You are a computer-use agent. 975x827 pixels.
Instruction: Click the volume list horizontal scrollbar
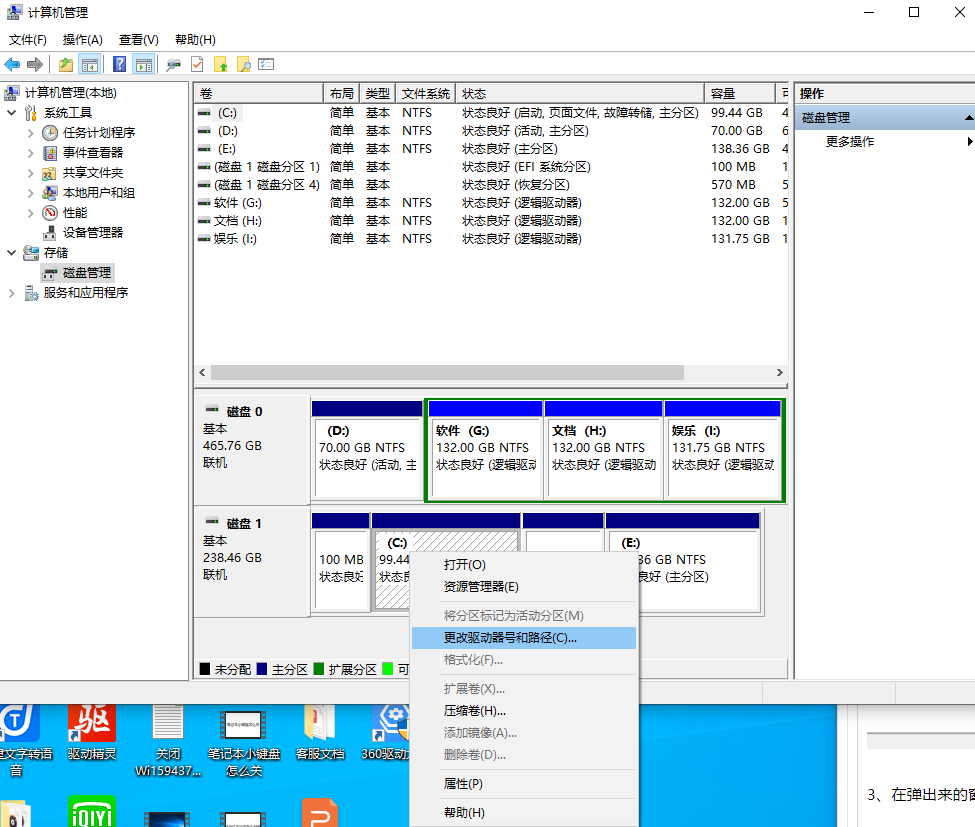click(448, 372)
